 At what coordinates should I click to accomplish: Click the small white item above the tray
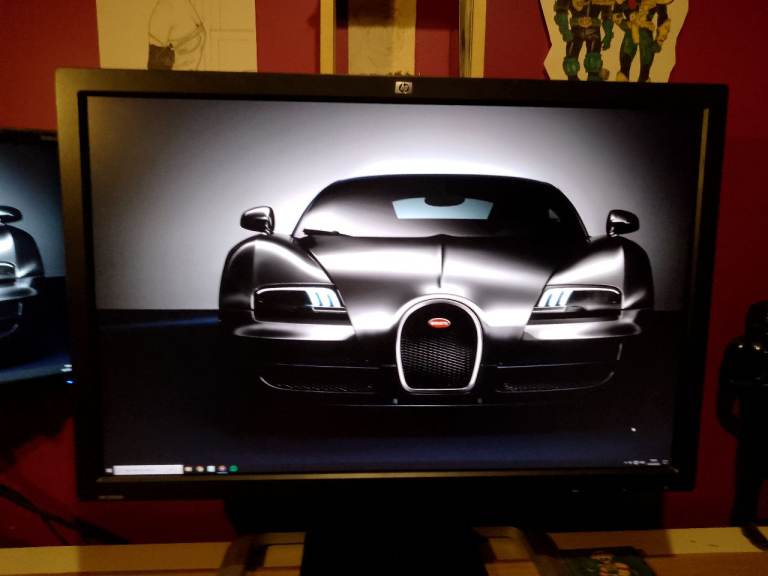634,431
